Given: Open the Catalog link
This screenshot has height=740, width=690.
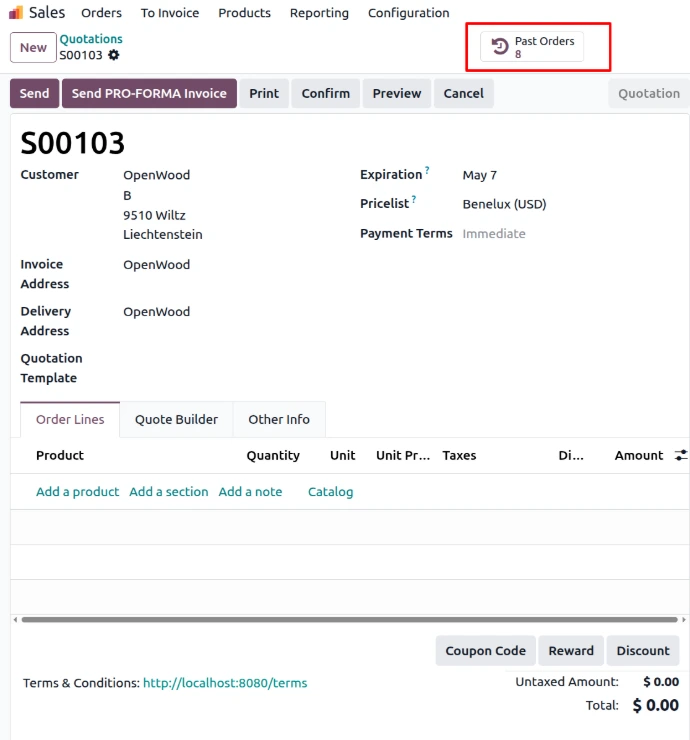Looking at the screenshot, I should 330,492.
